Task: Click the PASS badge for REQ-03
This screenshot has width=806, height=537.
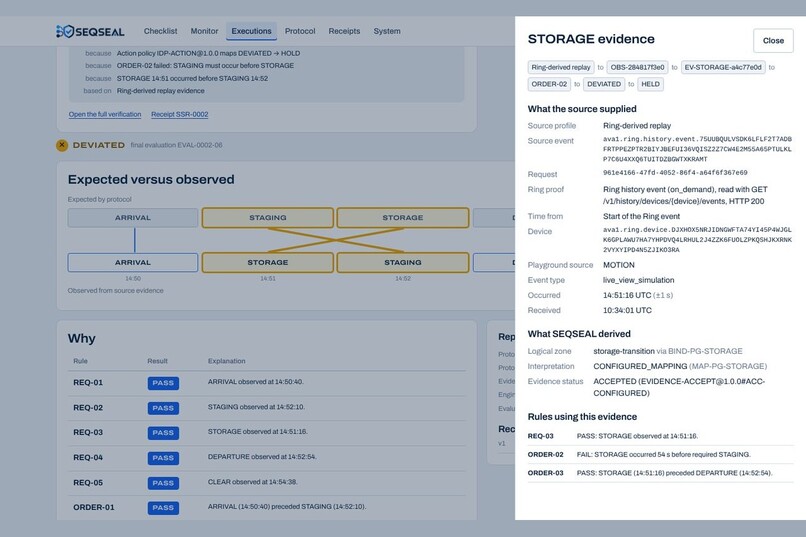Action: (163, 433)
